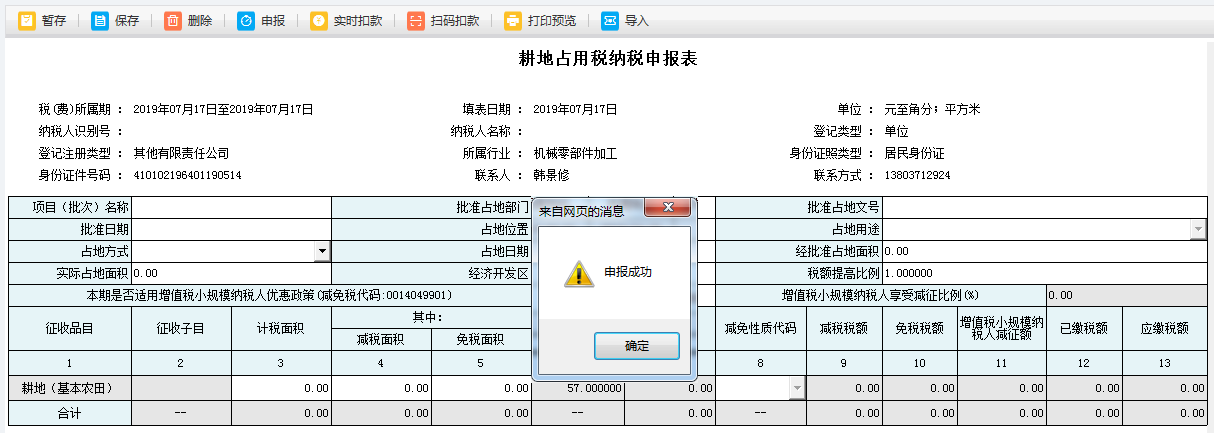Viewport: 1214px width, 433px height.
Task: Click the 应缴税额 cell in 耕地 row
Action: (x=1164, y=387)
